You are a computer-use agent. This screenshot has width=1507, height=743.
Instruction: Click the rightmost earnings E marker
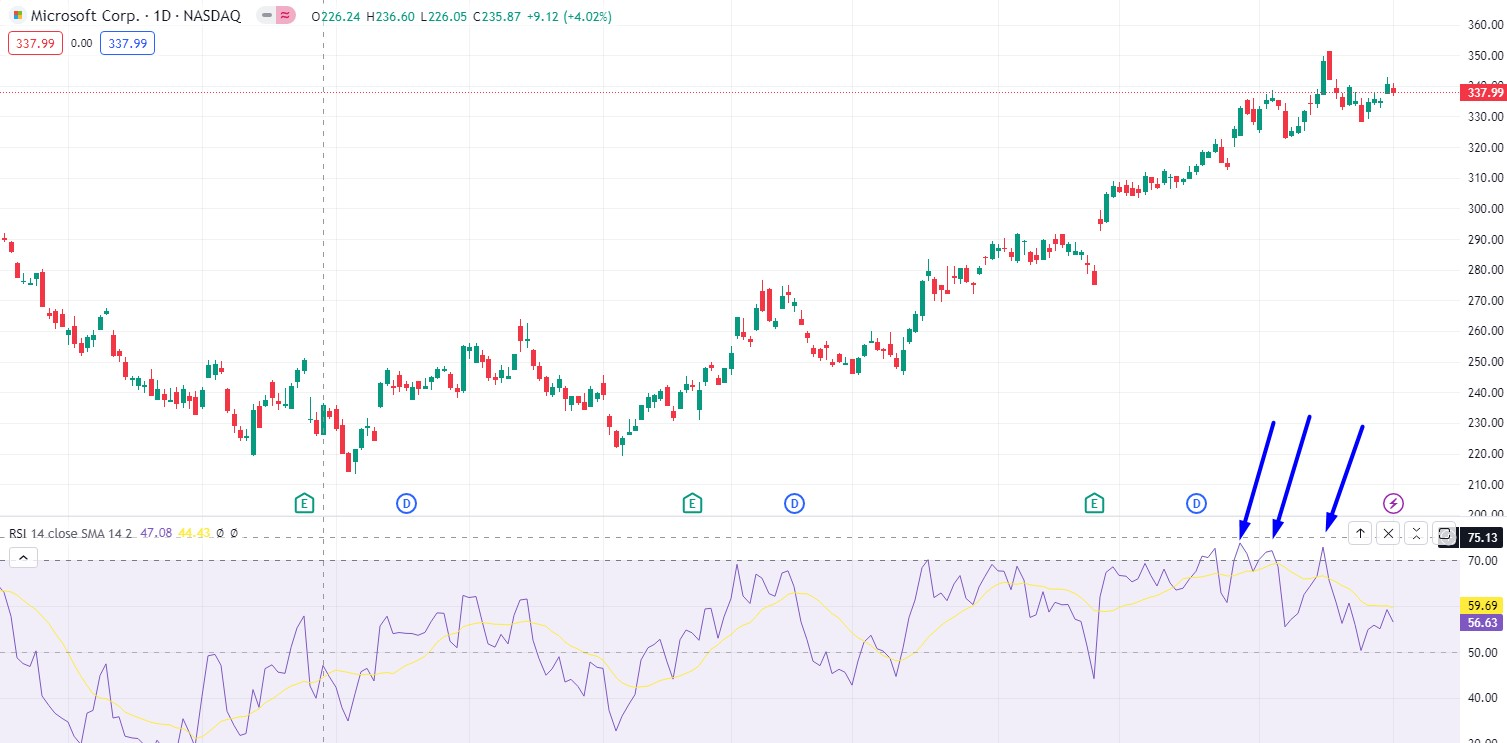pyautogui.click(x=1095, y=503)
